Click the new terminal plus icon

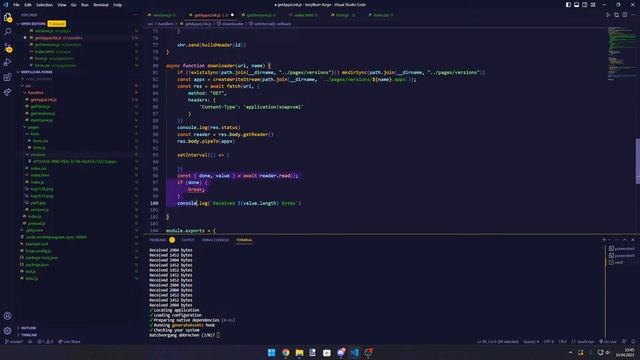(604, 240)
